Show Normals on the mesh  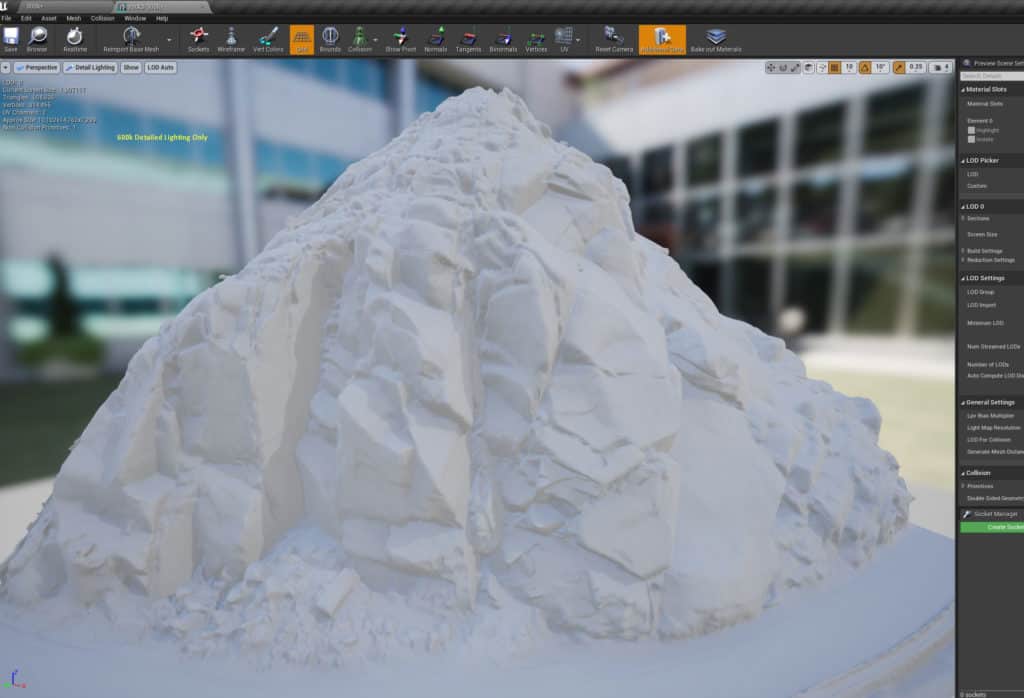[x=436, y=39]
